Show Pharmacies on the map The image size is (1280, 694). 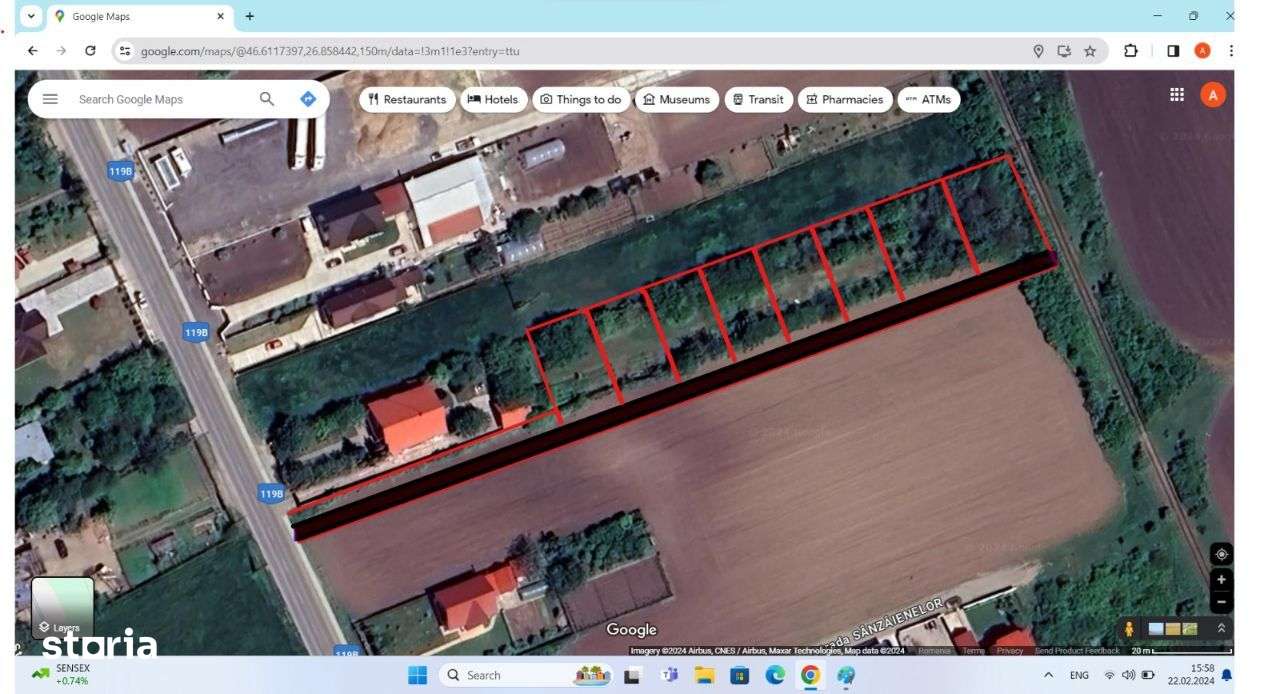[x=845, y=99]
